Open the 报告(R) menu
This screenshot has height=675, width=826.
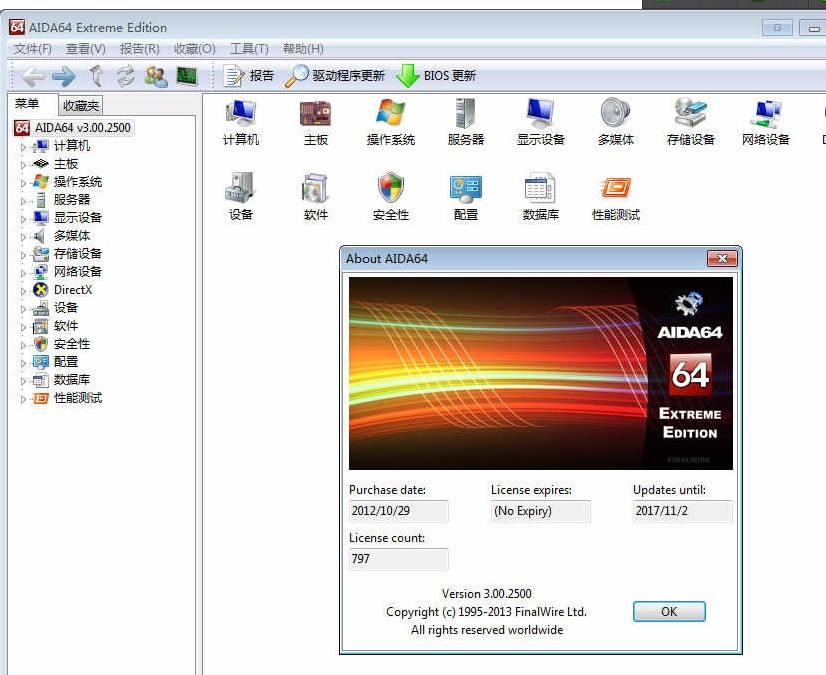pyautogui.click(x=140, y=49)
